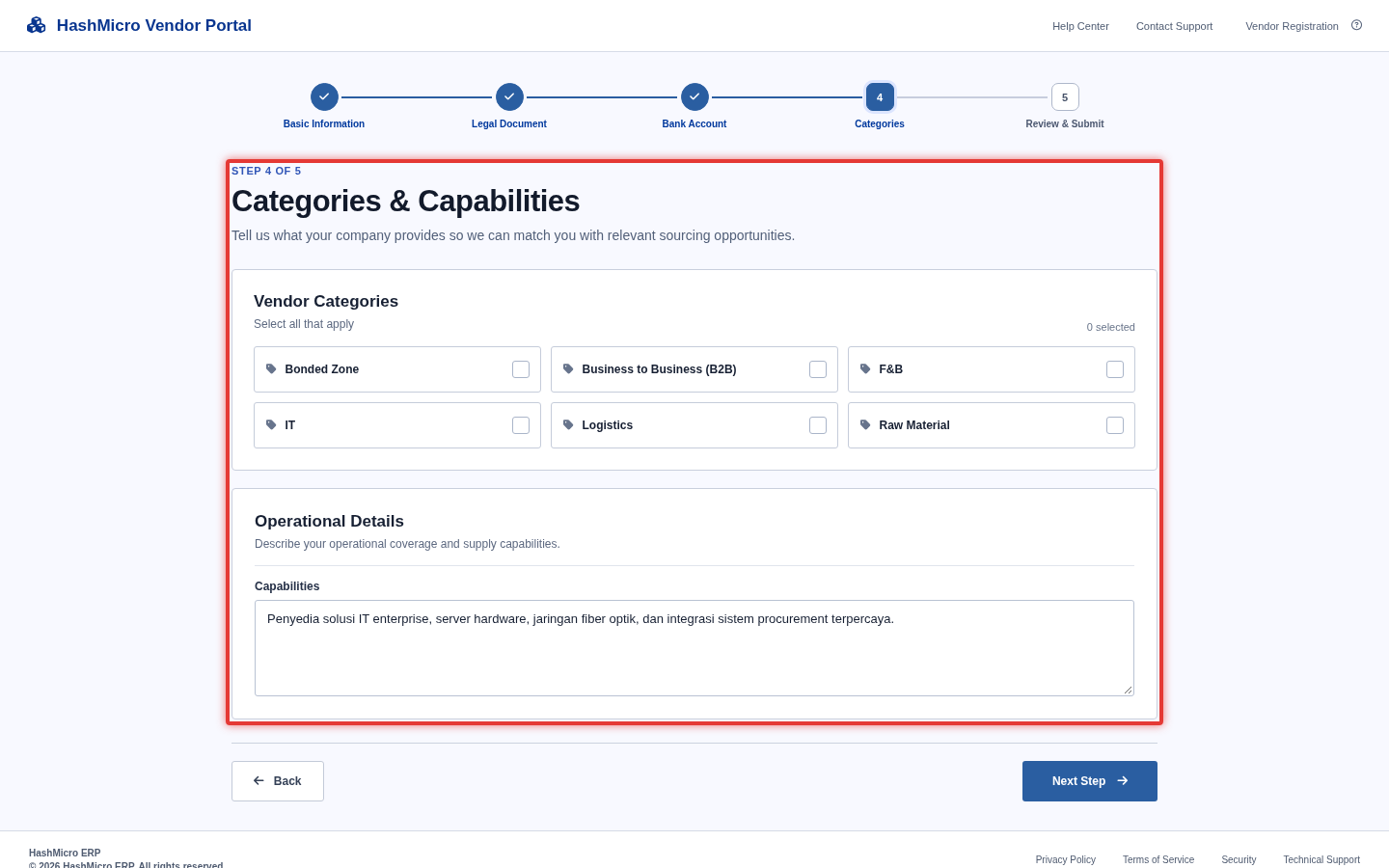Go to completed Legal Document step circle
1389x868 pixels.
pyautogui.click(x=509, y=96)
